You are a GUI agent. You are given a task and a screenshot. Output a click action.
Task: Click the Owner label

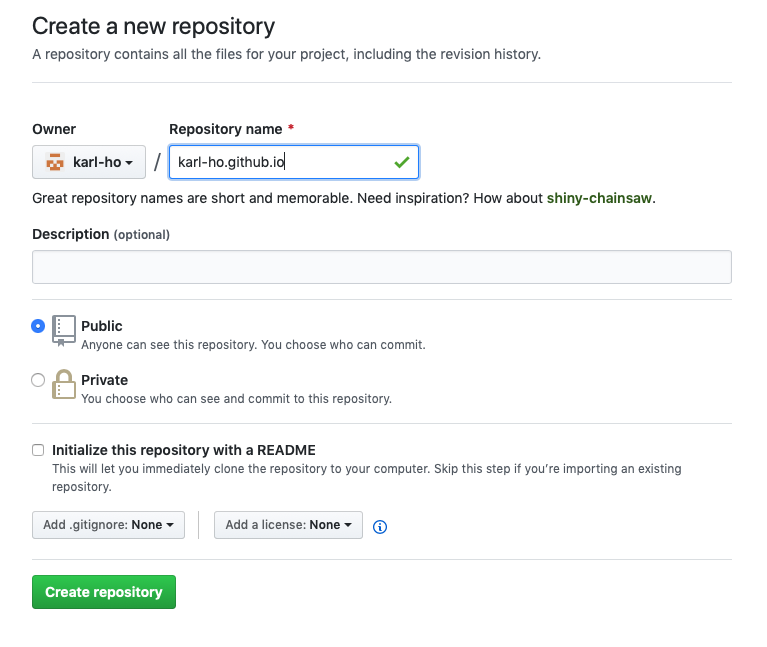click(54, 129)
